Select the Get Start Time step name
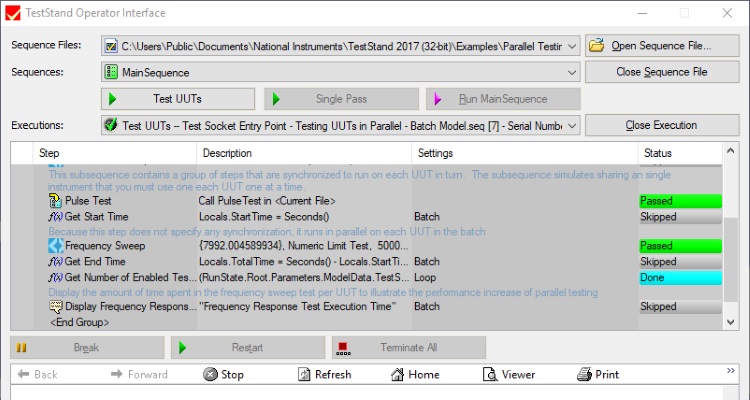Image resolution: width=750 pixels, height=400 pixels. point(96,217)
